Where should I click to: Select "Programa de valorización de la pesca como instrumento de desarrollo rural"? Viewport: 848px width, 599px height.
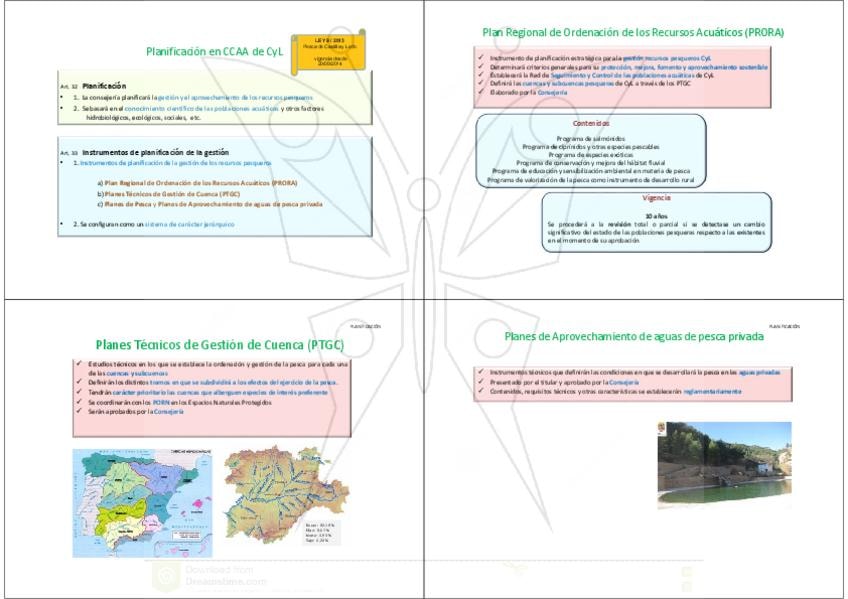point(591,179)
